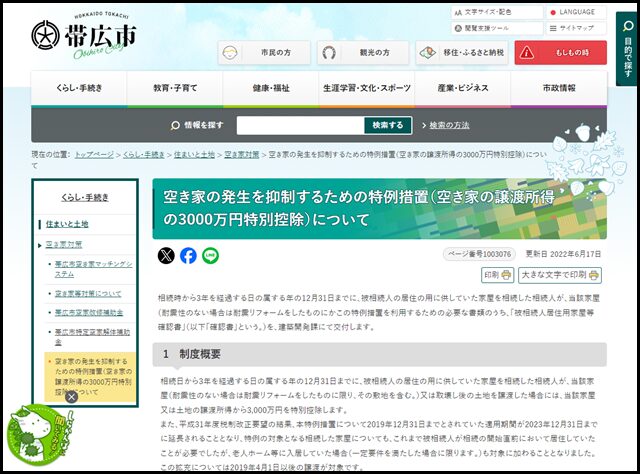Open the Obihiro City logo homepage
This screenshot has height=474, width=640.
84,36
